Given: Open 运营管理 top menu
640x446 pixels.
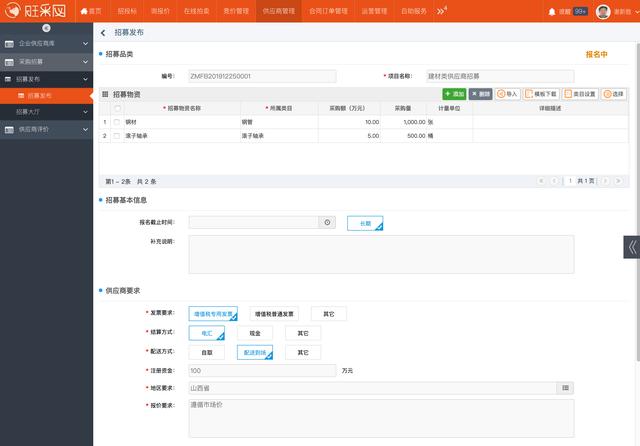Looking at the screenshot, I should [374, 11].
